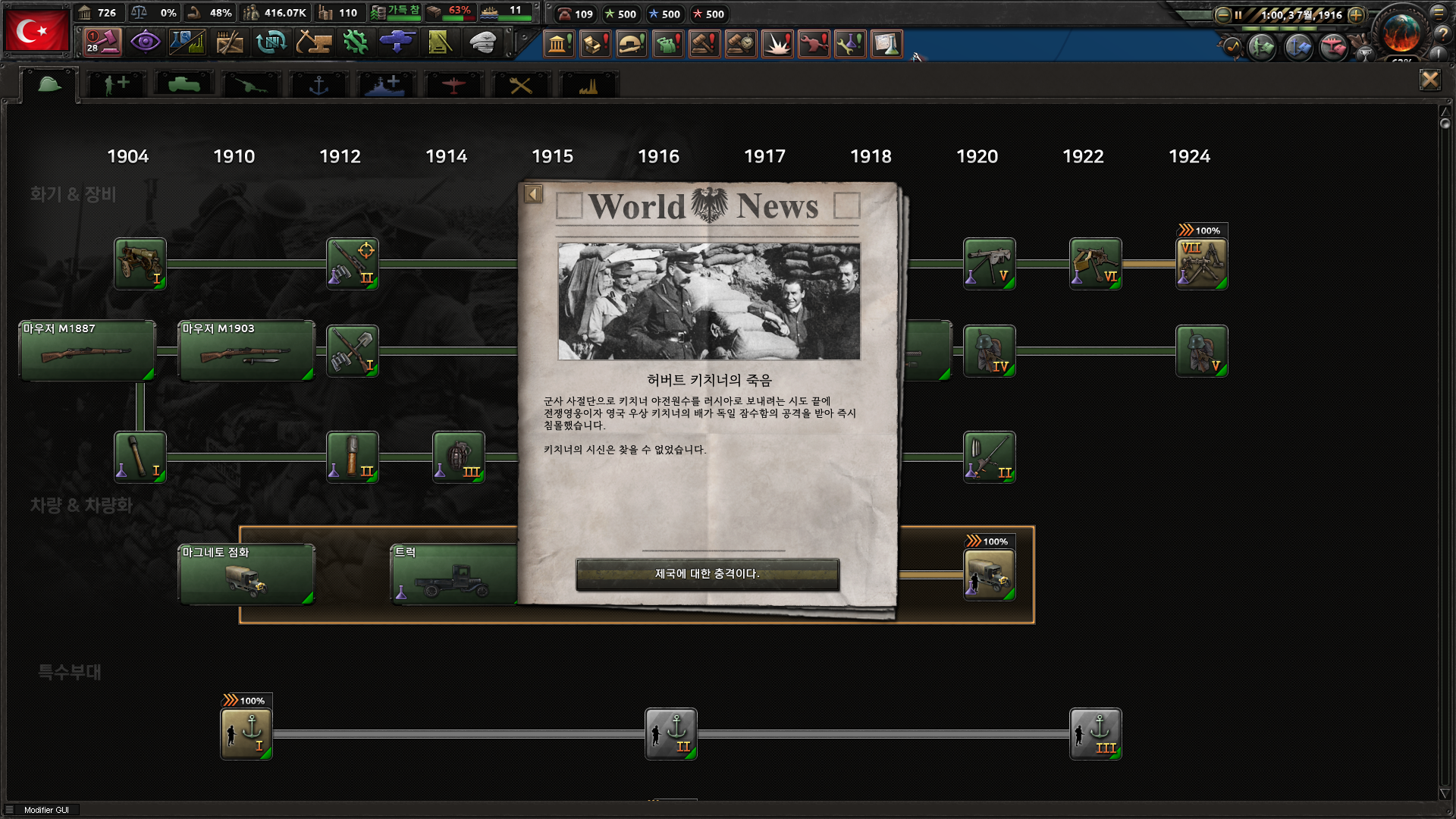Close the research window with the X
Image resolution: width=1456 pixels, height=819 pixels.
pyautogui.click(x=1430, y=80)
